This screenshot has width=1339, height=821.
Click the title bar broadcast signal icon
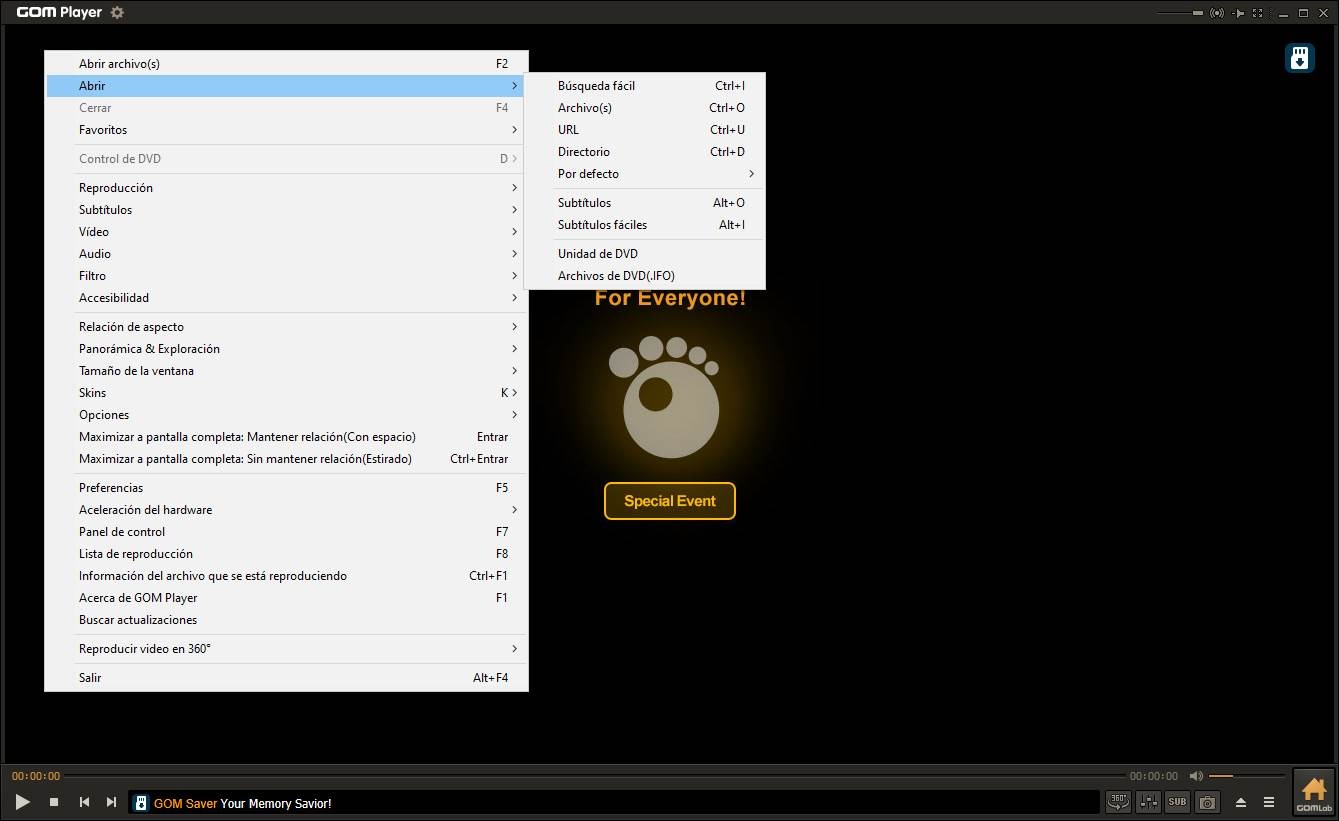1217,13
